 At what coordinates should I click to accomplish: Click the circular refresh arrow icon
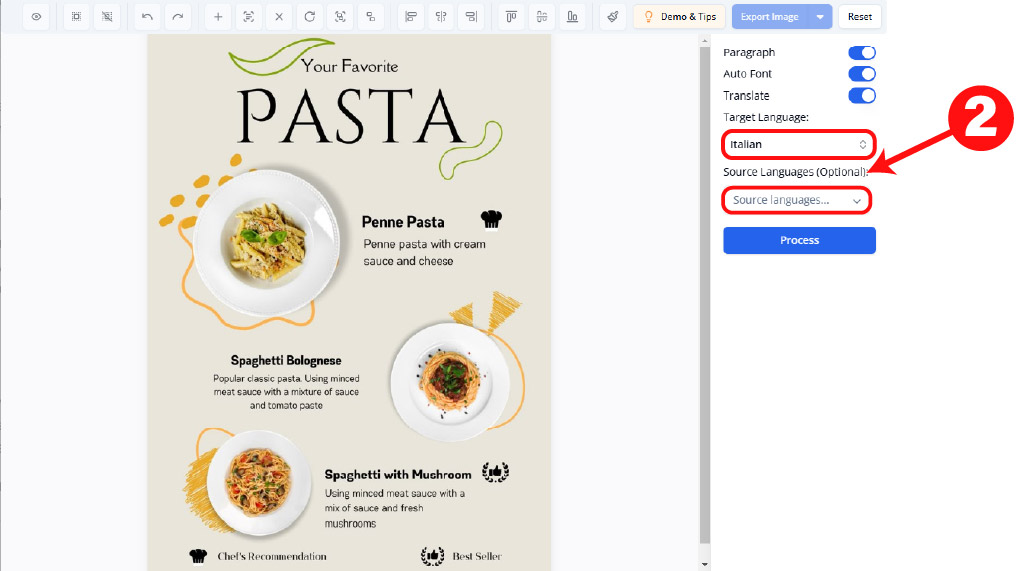point(310,17)
